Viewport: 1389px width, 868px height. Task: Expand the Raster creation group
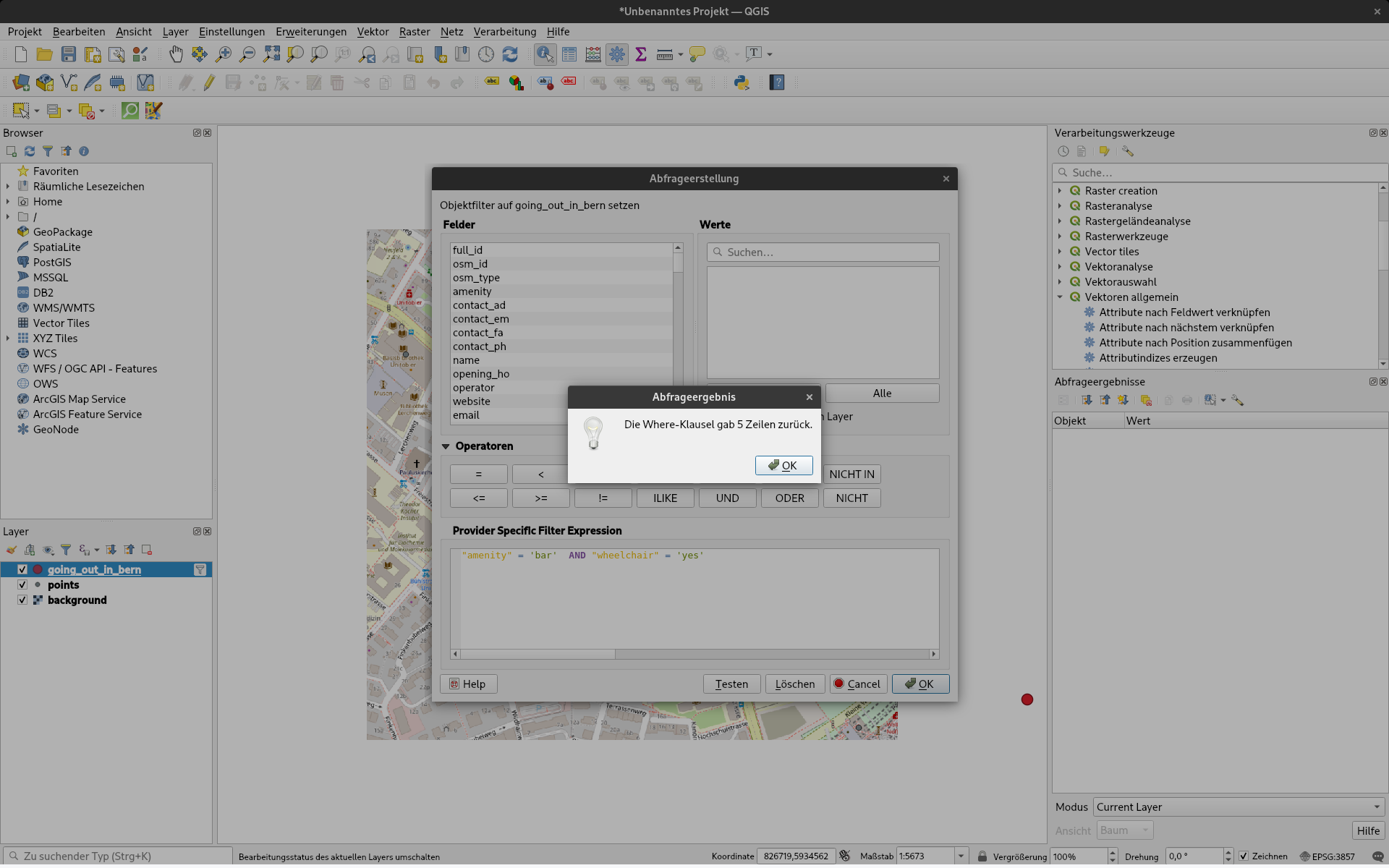coord(1060,191)
